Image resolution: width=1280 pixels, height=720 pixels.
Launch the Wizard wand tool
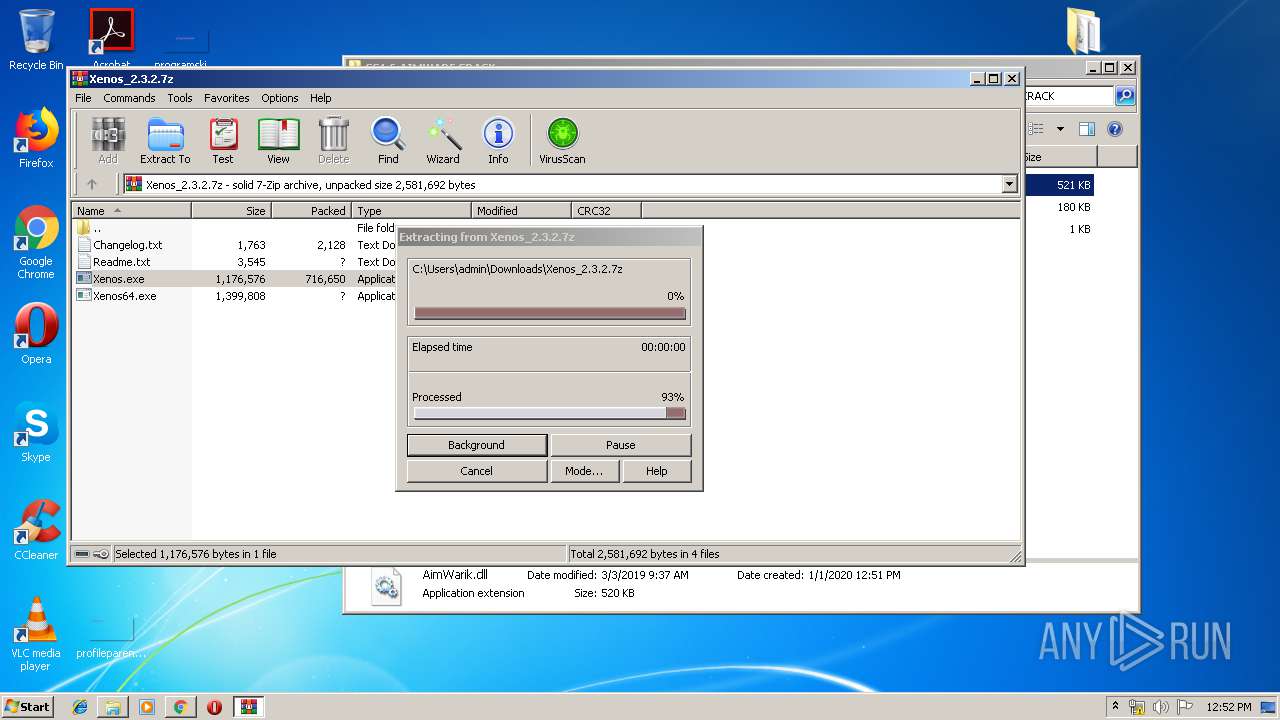(443, 141)
